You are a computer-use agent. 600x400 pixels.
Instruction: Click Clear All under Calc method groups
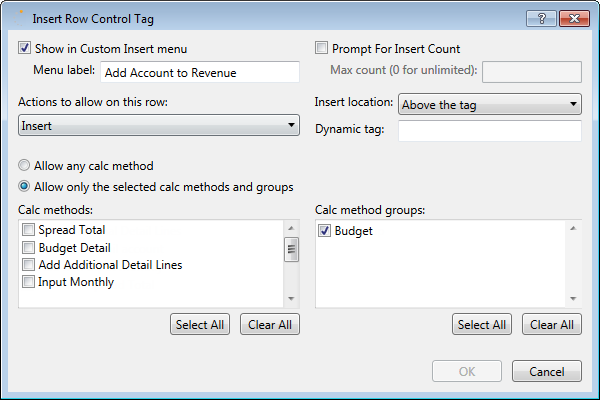(552, 324)
